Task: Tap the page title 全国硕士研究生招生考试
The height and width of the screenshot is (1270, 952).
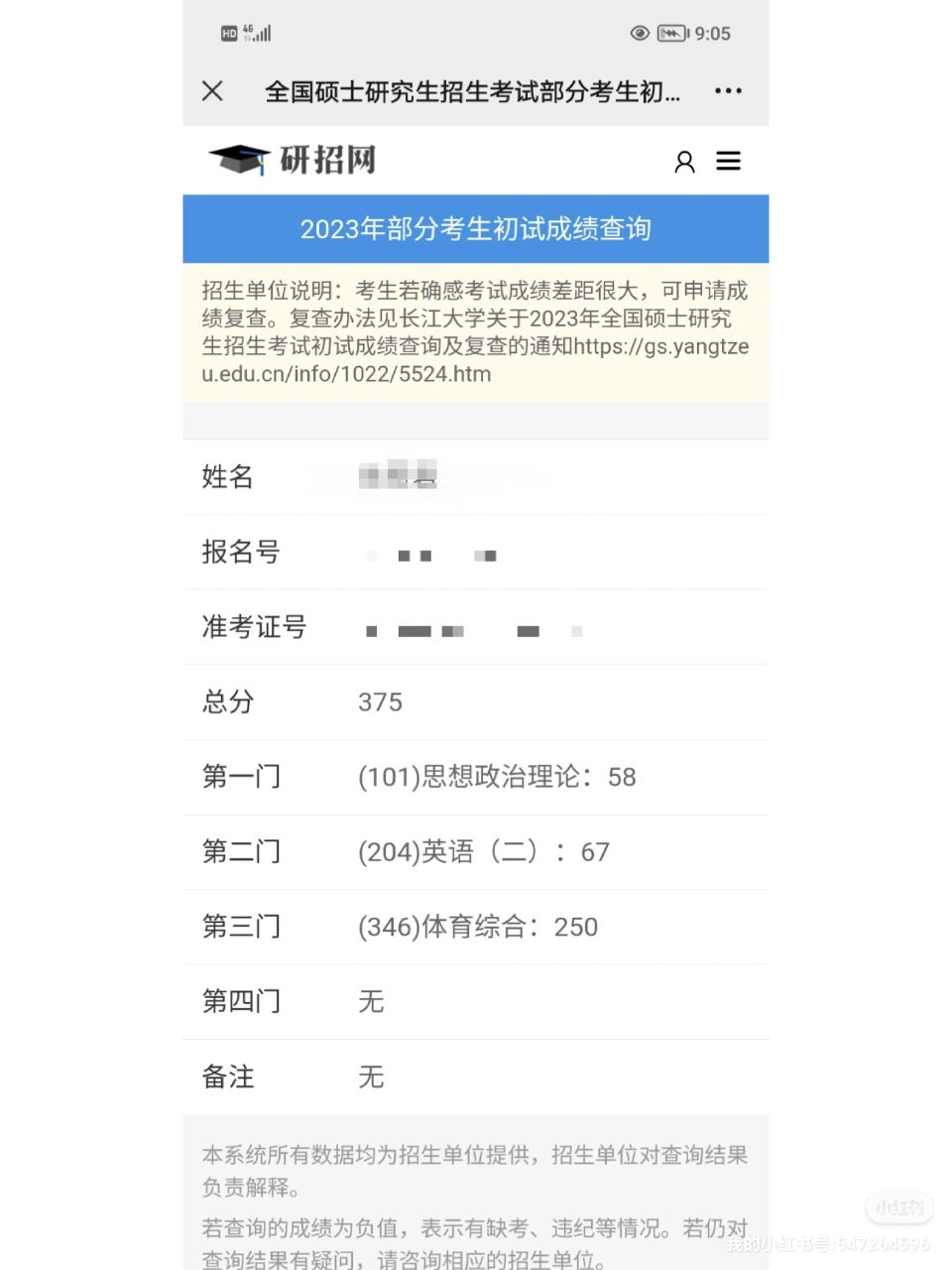Action: [x=472, y=91]
